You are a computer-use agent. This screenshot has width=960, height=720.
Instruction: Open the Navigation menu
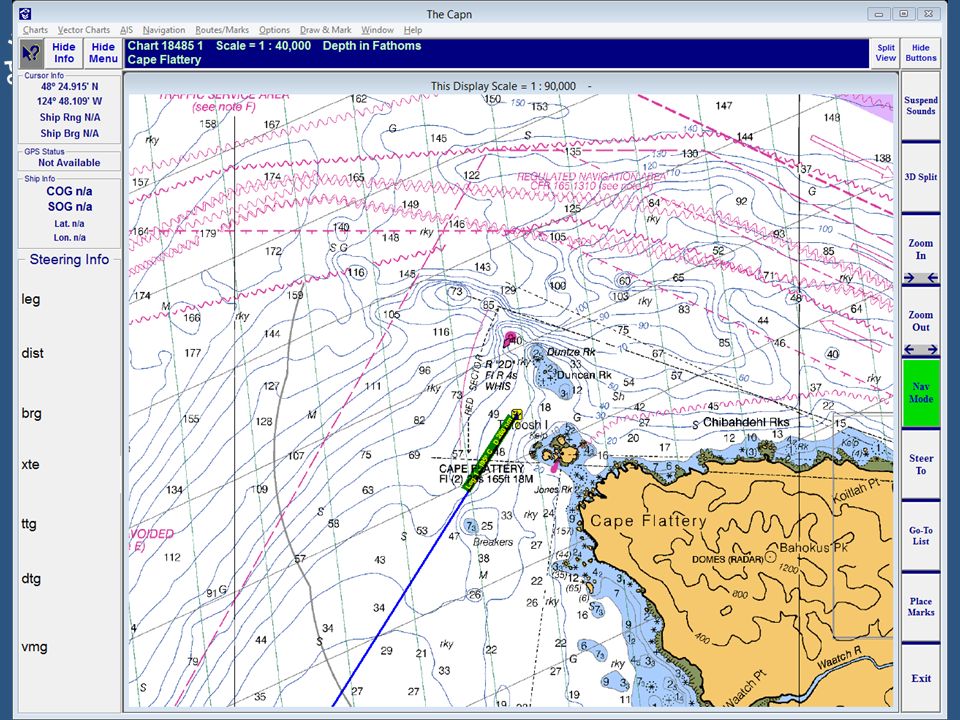[x=163, y=29]
